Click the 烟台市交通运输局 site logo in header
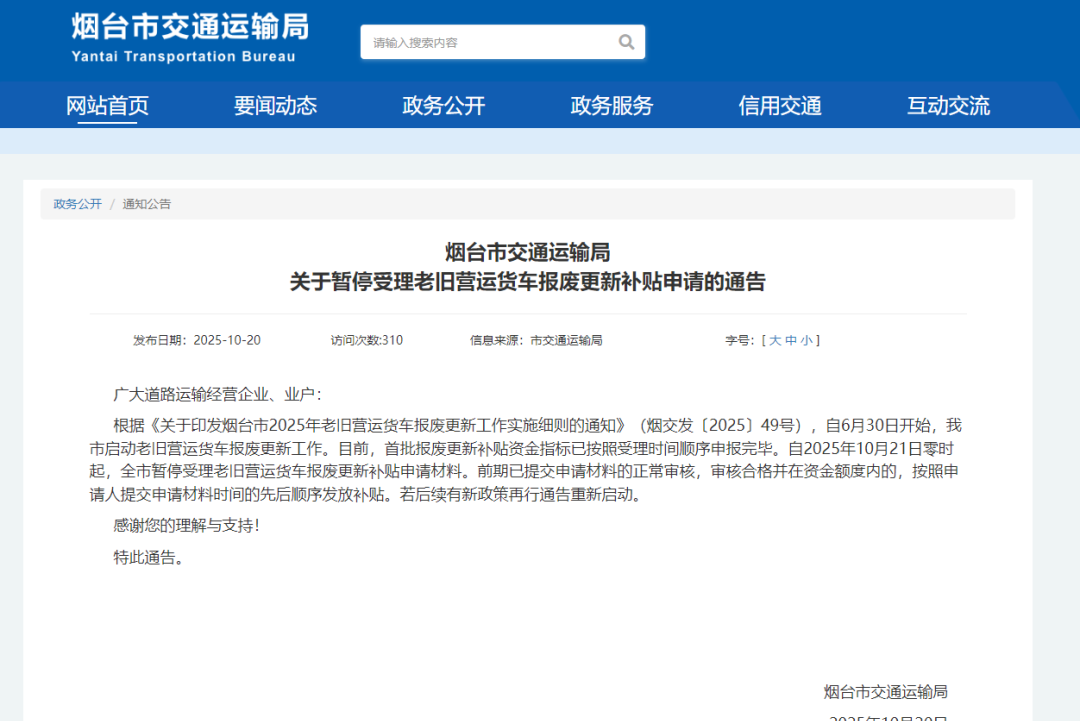 click(x=190, y=27)
